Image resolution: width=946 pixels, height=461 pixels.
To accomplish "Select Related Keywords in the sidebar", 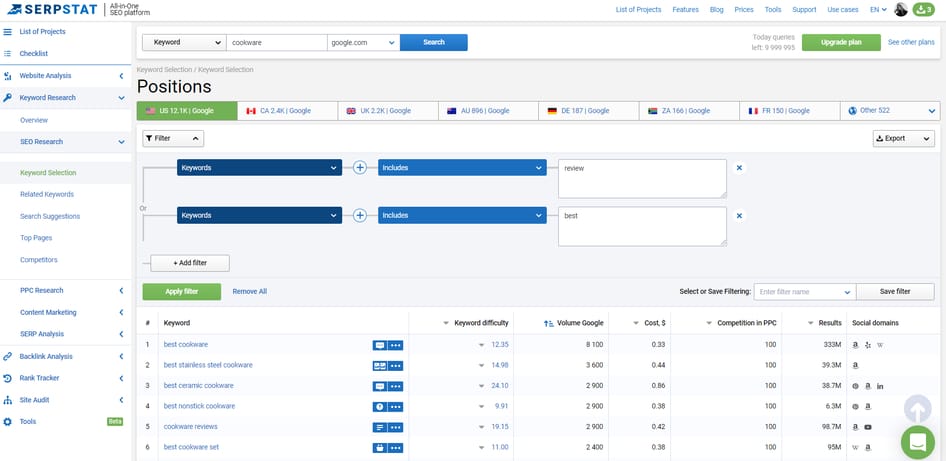I will [47, 194].
